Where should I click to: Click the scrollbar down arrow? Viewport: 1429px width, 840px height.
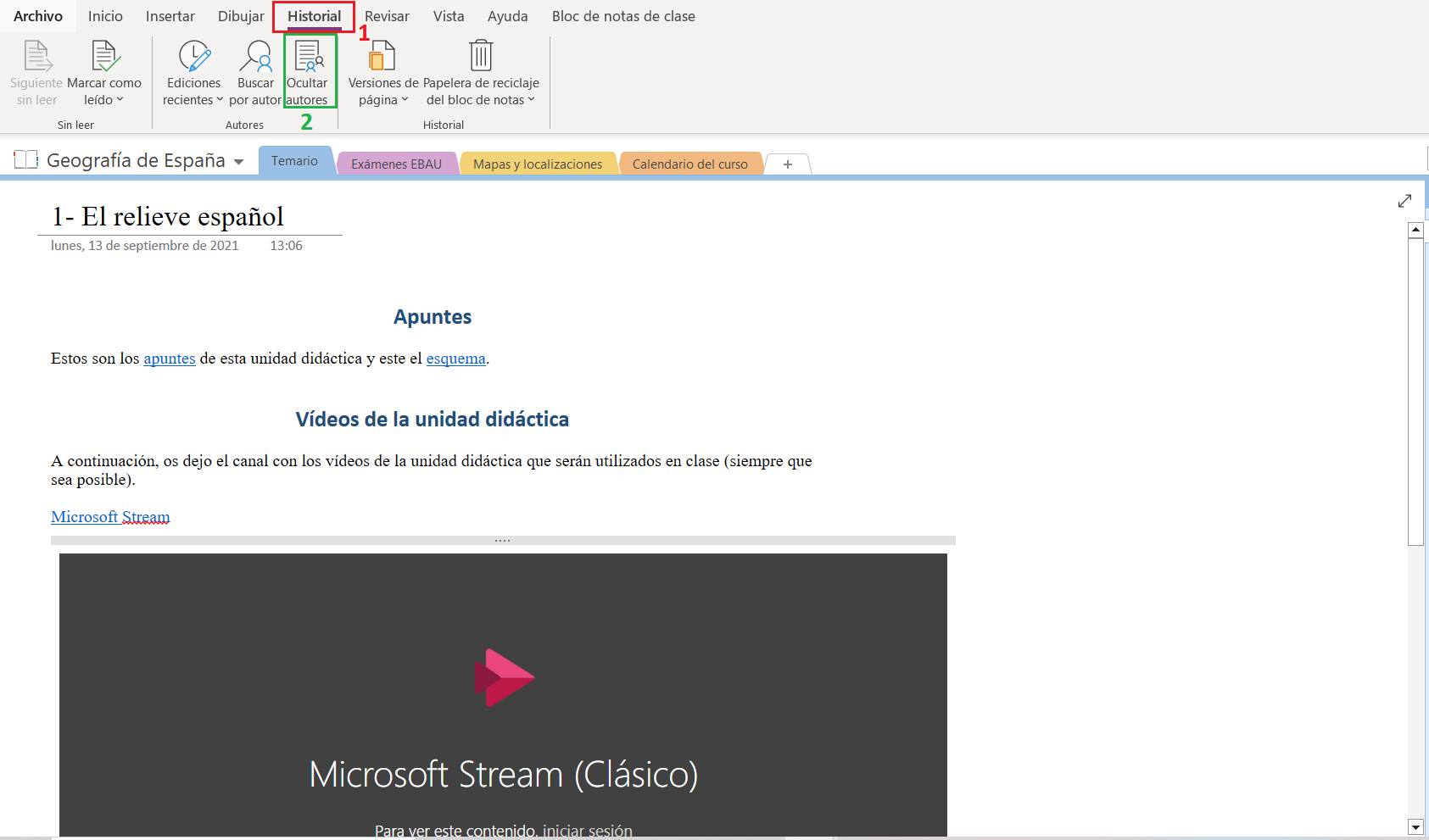[x=1415, y=826]
